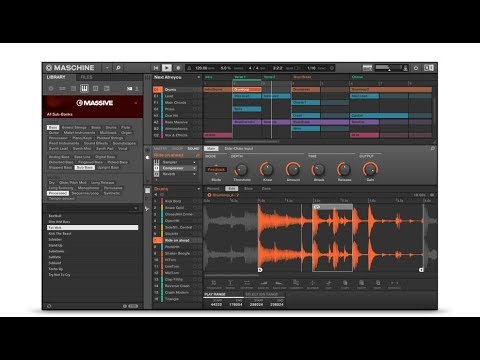Click the mixer view icon in header
This screenshot has height=360, width=480.
tap(367, 68)
